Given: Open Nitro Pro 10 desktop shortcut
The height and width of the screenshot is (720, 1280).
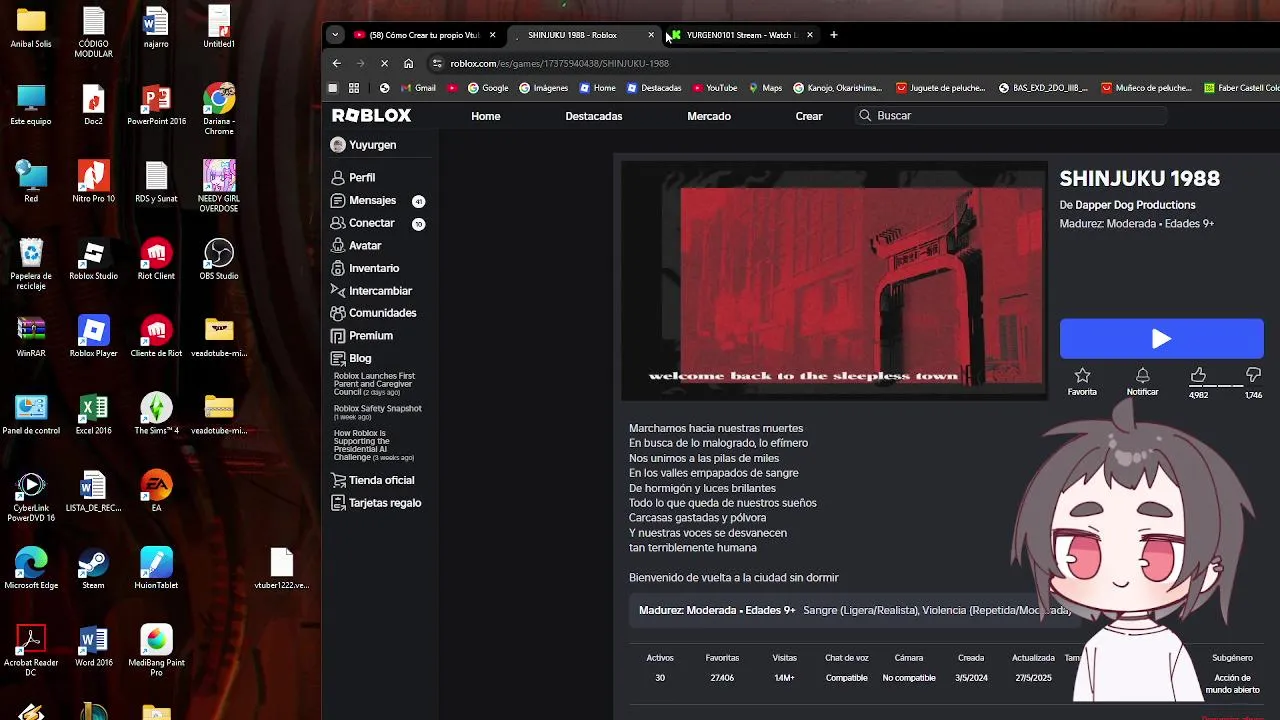Looking at the screenshot, I should (x=93, y=182).
